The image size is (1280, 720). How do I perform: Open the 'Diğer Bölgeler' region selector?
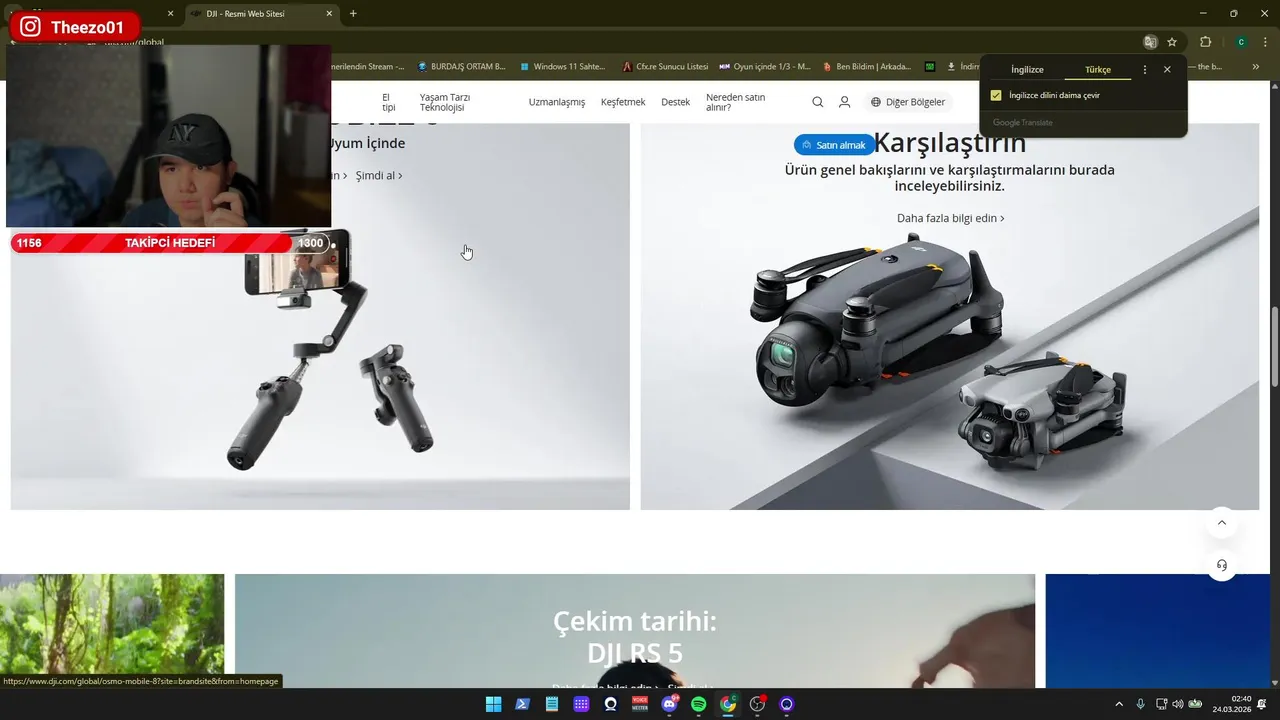(907, 102)
